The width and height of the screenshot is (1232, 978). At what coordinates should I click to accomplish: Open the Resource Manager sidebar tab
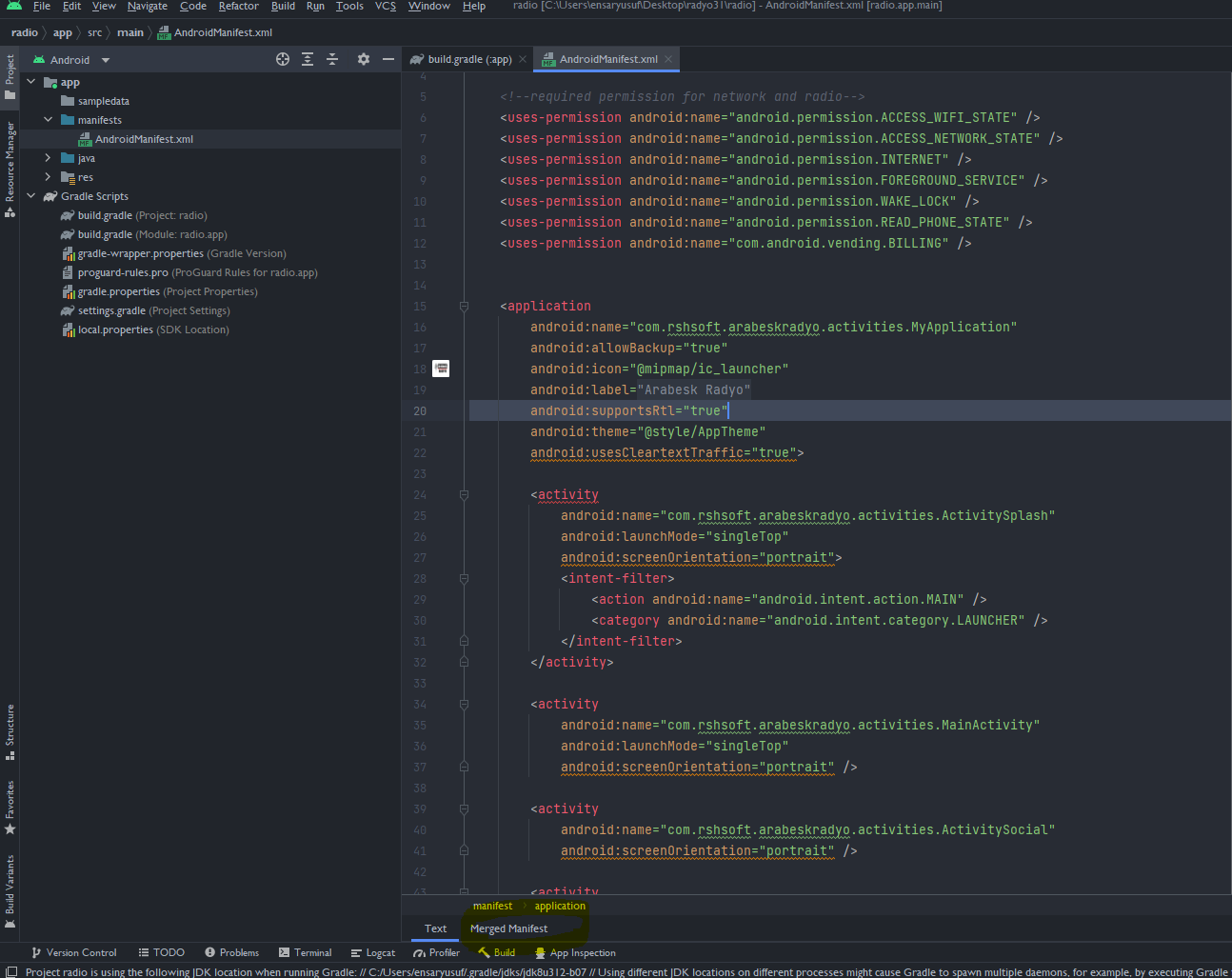click(x=10, y=169)
